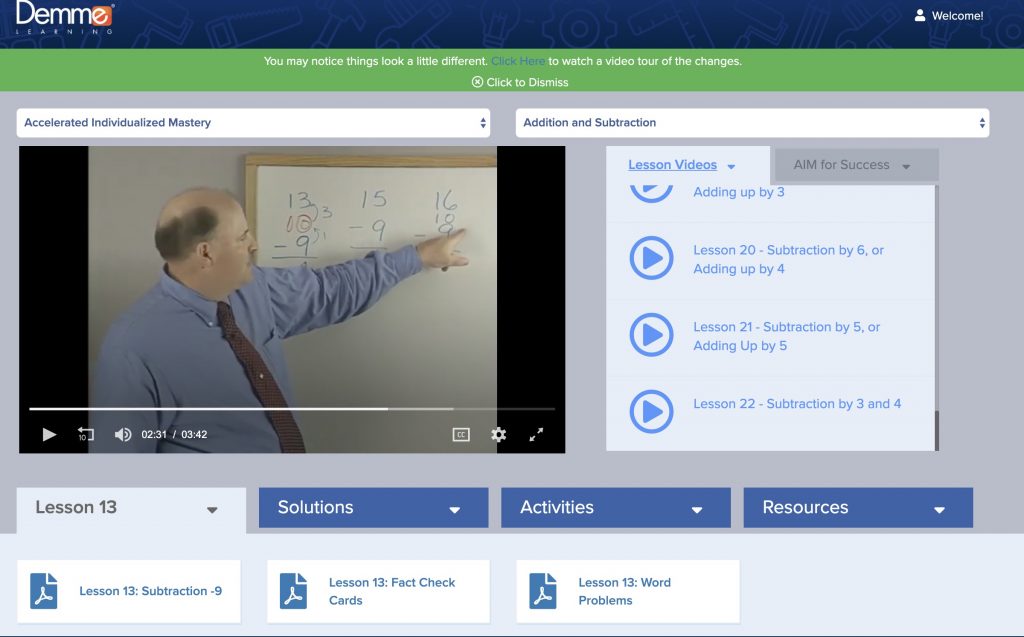Open the Lesson 13: Fact Check Cards PDF
Screen dimensions: 1024x637
point(294,591)
